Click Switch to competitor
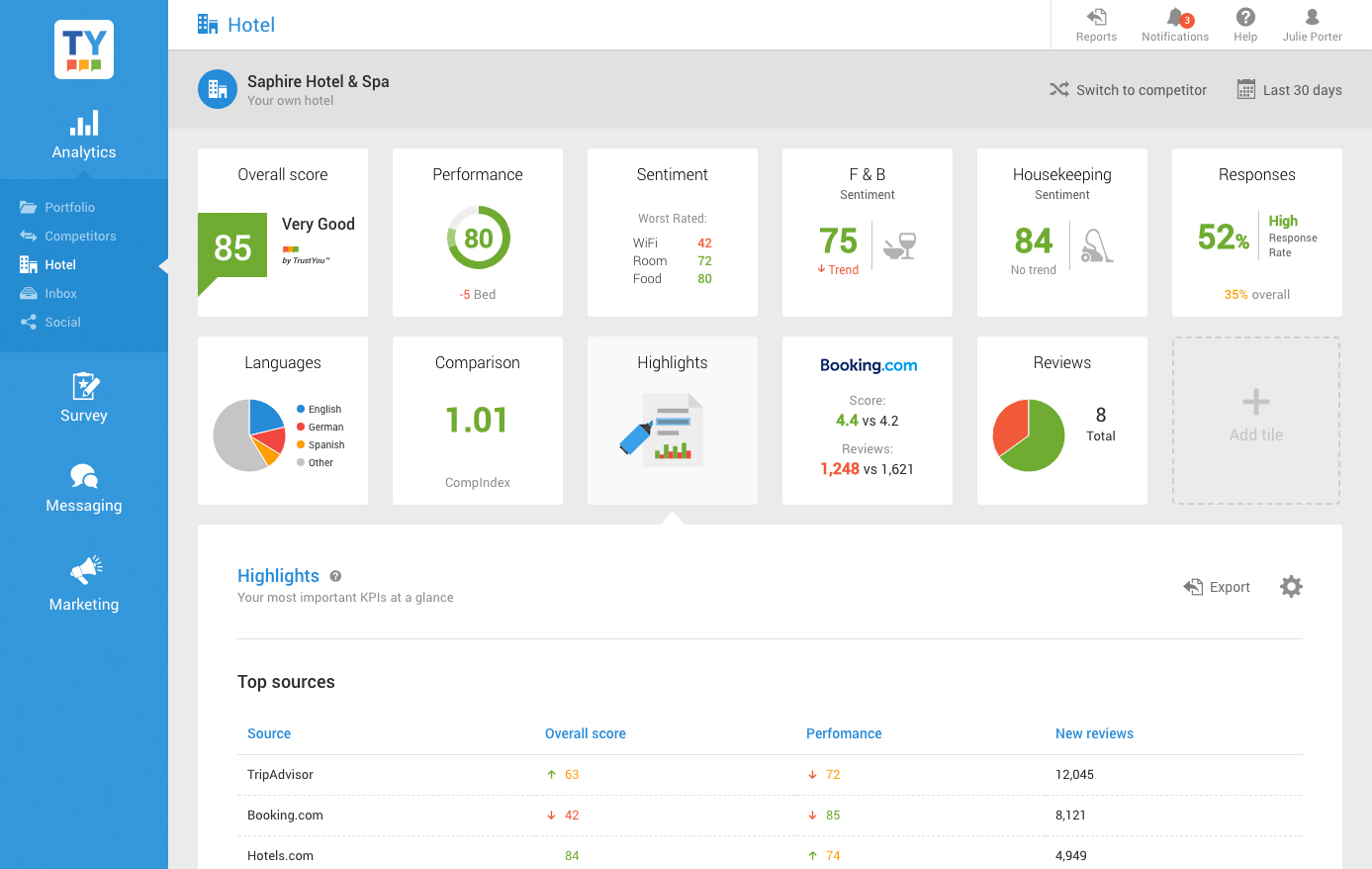 [x=1129, y=90]
